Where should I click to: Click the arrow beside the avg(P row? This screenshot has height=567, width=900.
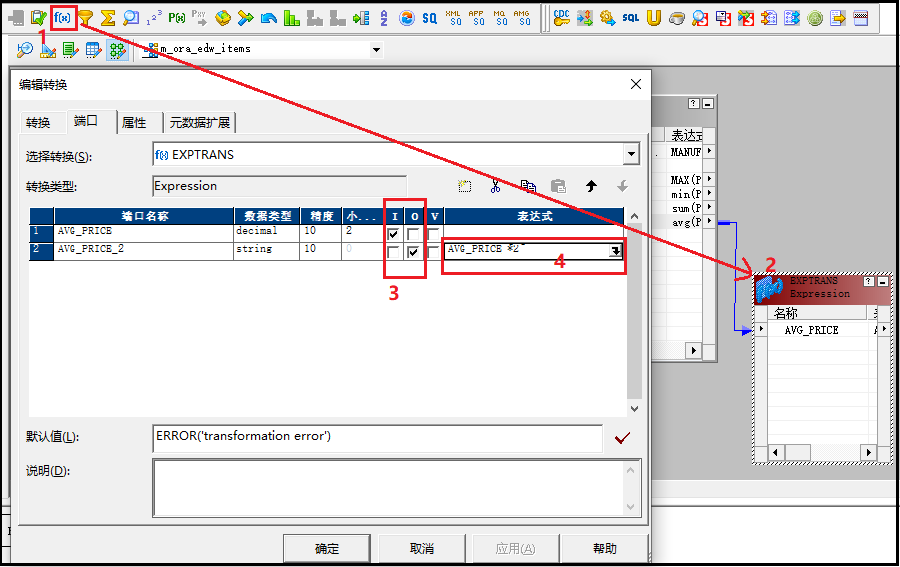tap(709, 220)
